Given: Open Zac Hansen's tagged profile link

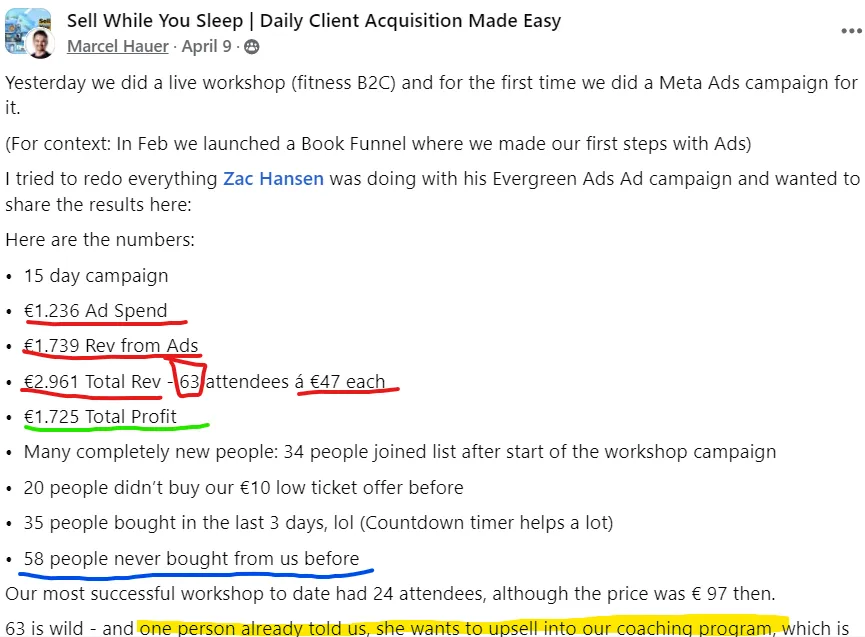Looking at the screenshot, I should coord(273,179).
